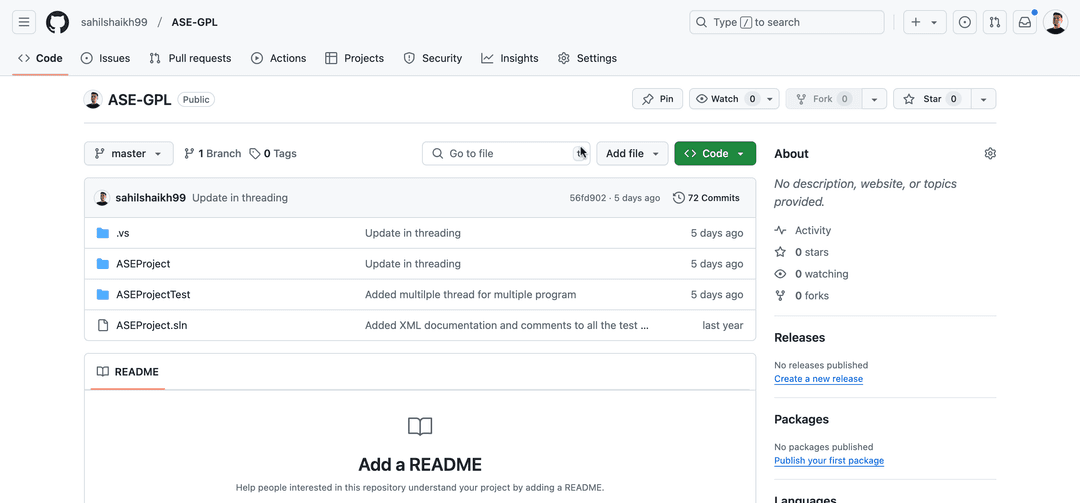The width and height of the screenshot is (1080, 503).
Task: Click the commit author avatar
Action: [102, 198]
